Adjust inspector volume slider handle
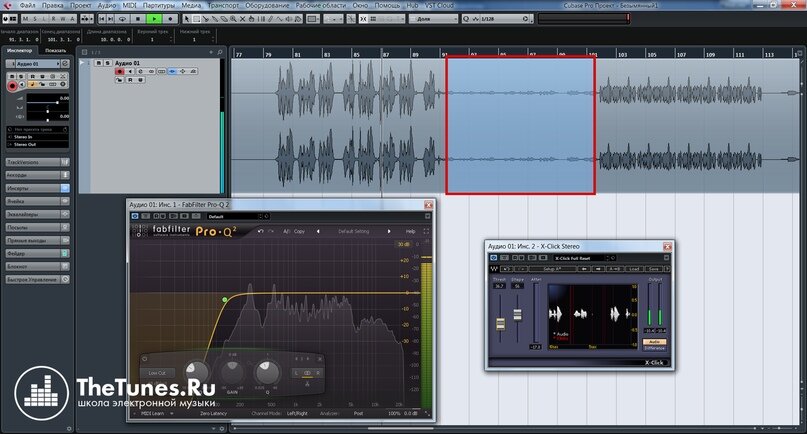 [57, 102]
